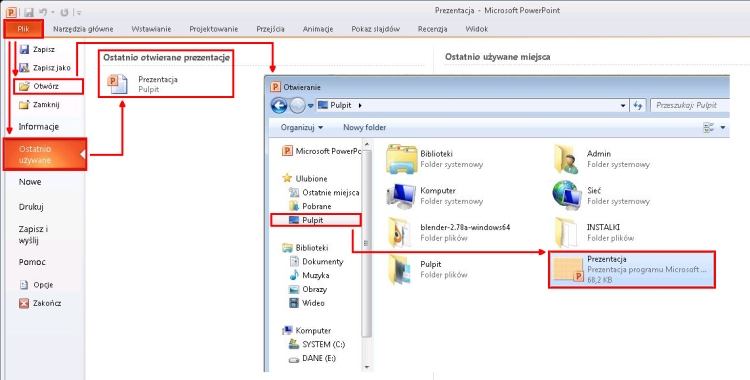
Task: Select SYSTEM (C:) drive
Action: 317,345
